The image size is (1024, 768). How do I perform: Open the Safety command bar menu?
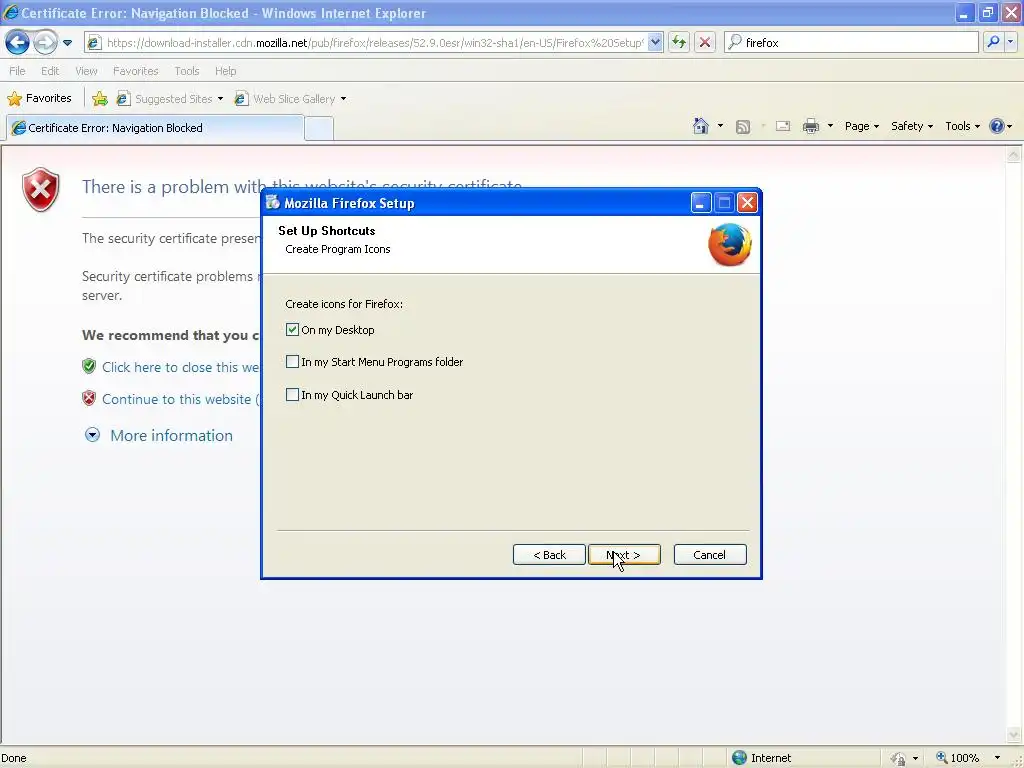912,126
